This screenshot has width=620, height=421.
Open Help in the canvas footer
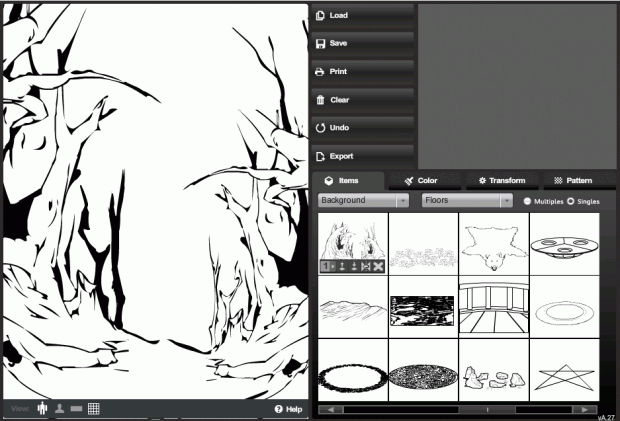(x=289, y=409)
